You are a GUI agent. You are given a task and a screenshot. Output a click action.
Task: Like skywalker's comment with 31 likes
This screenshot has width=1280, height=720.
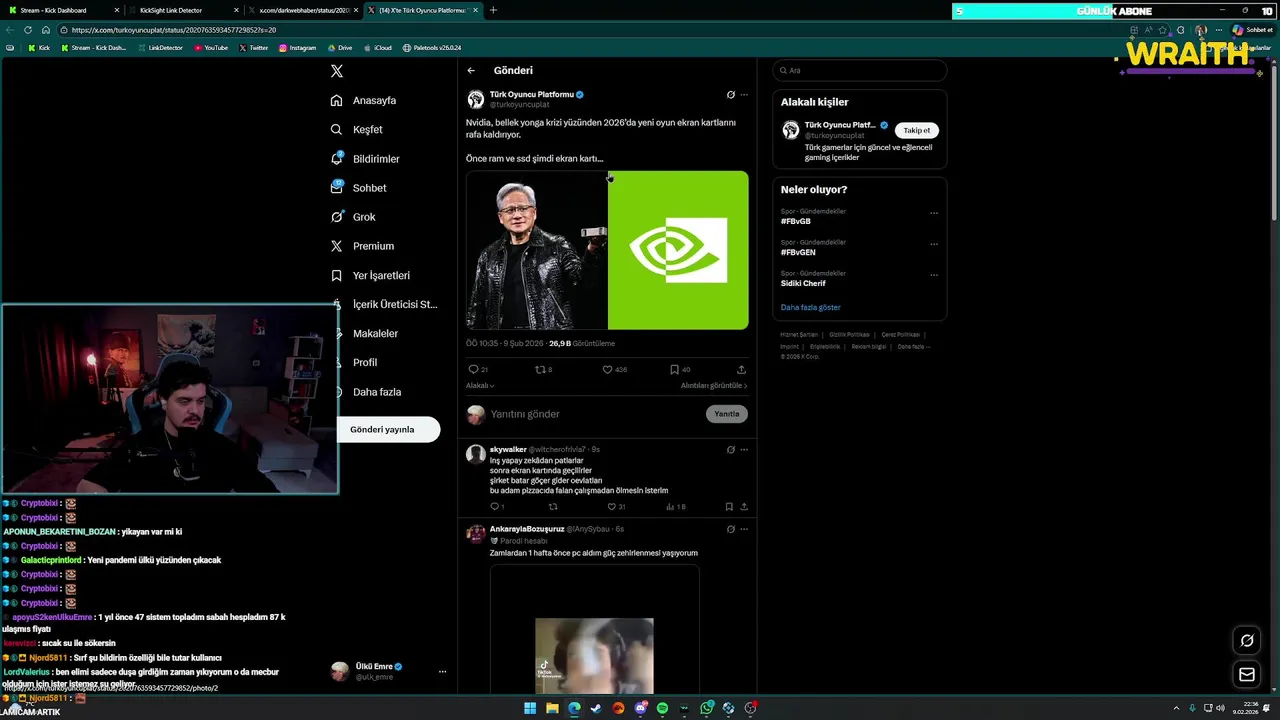615,507
